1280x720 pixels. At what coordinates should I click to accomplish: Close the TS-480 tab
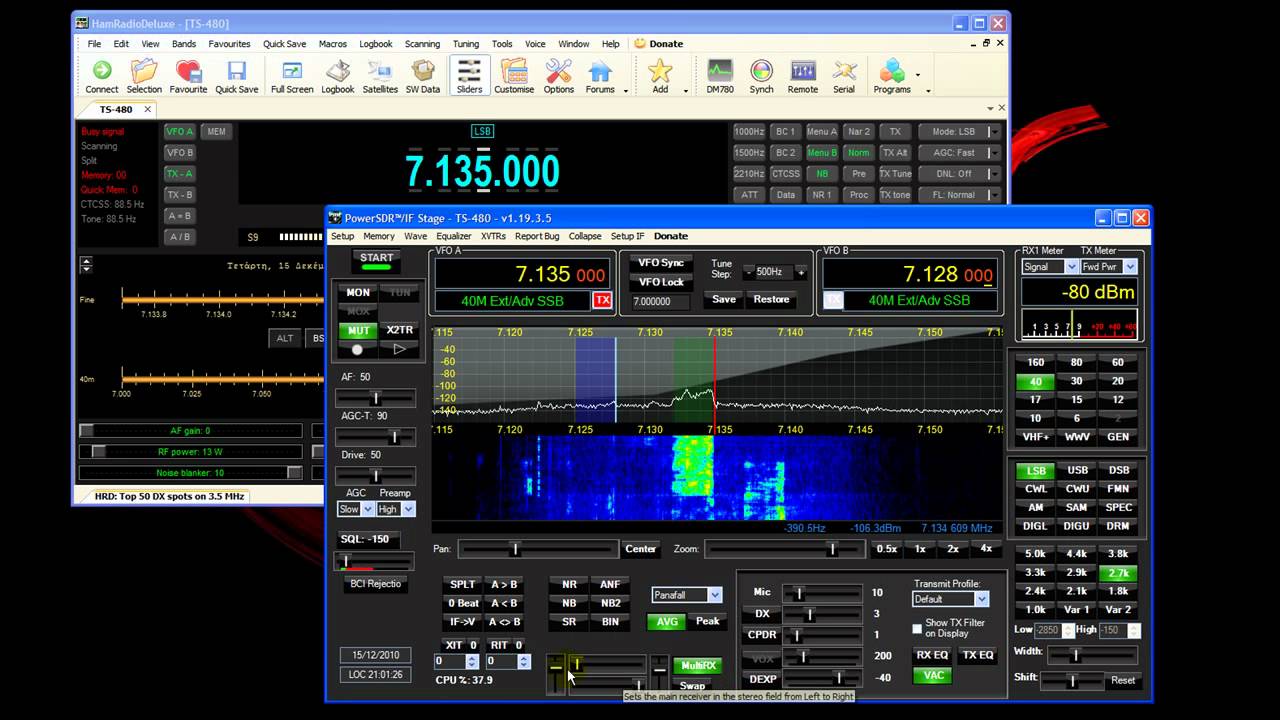pyautogui.click(x=147, y=110)
